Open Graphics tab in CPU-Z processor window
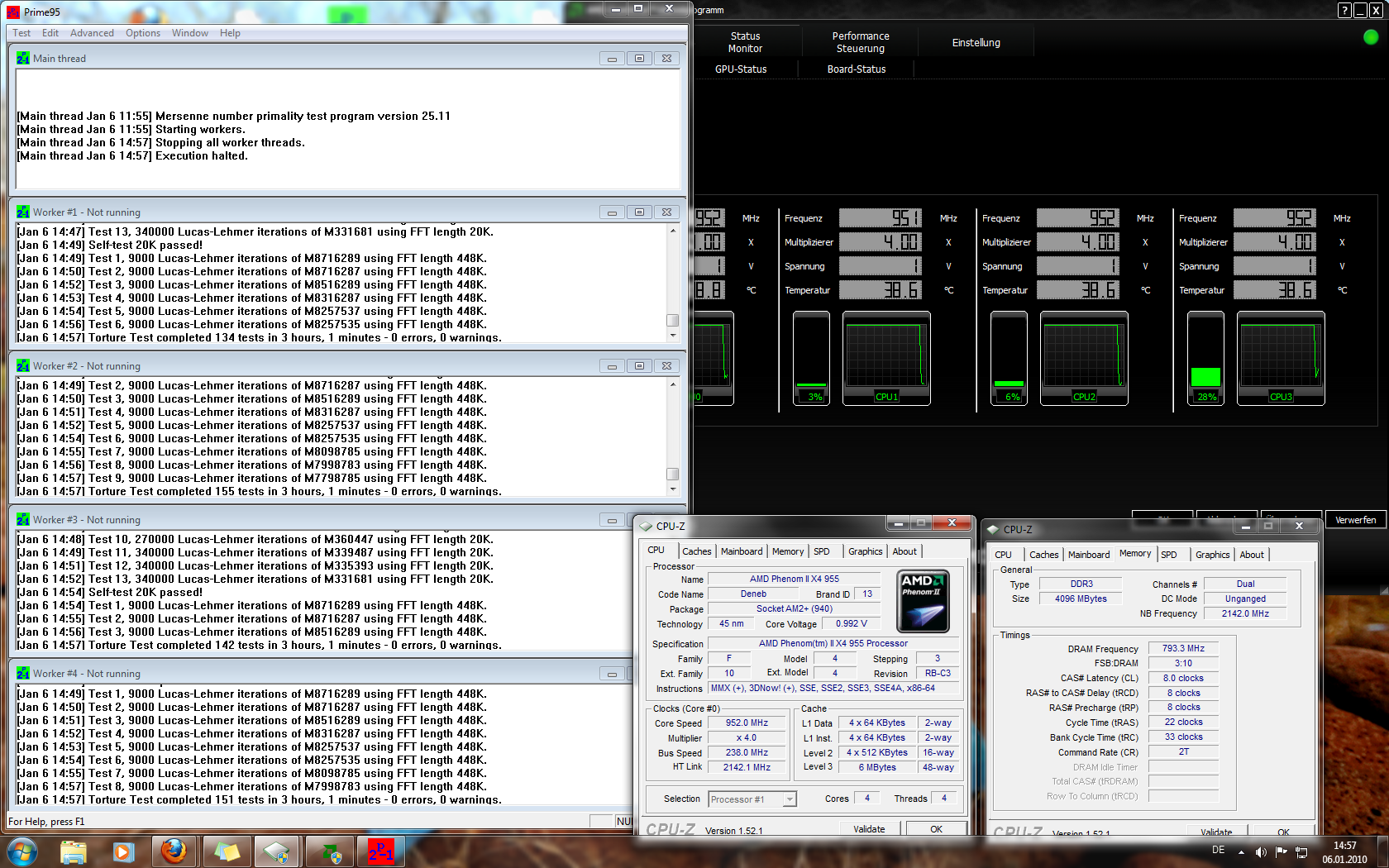Screen dimensions: 1389x868 tap(866, 551)
